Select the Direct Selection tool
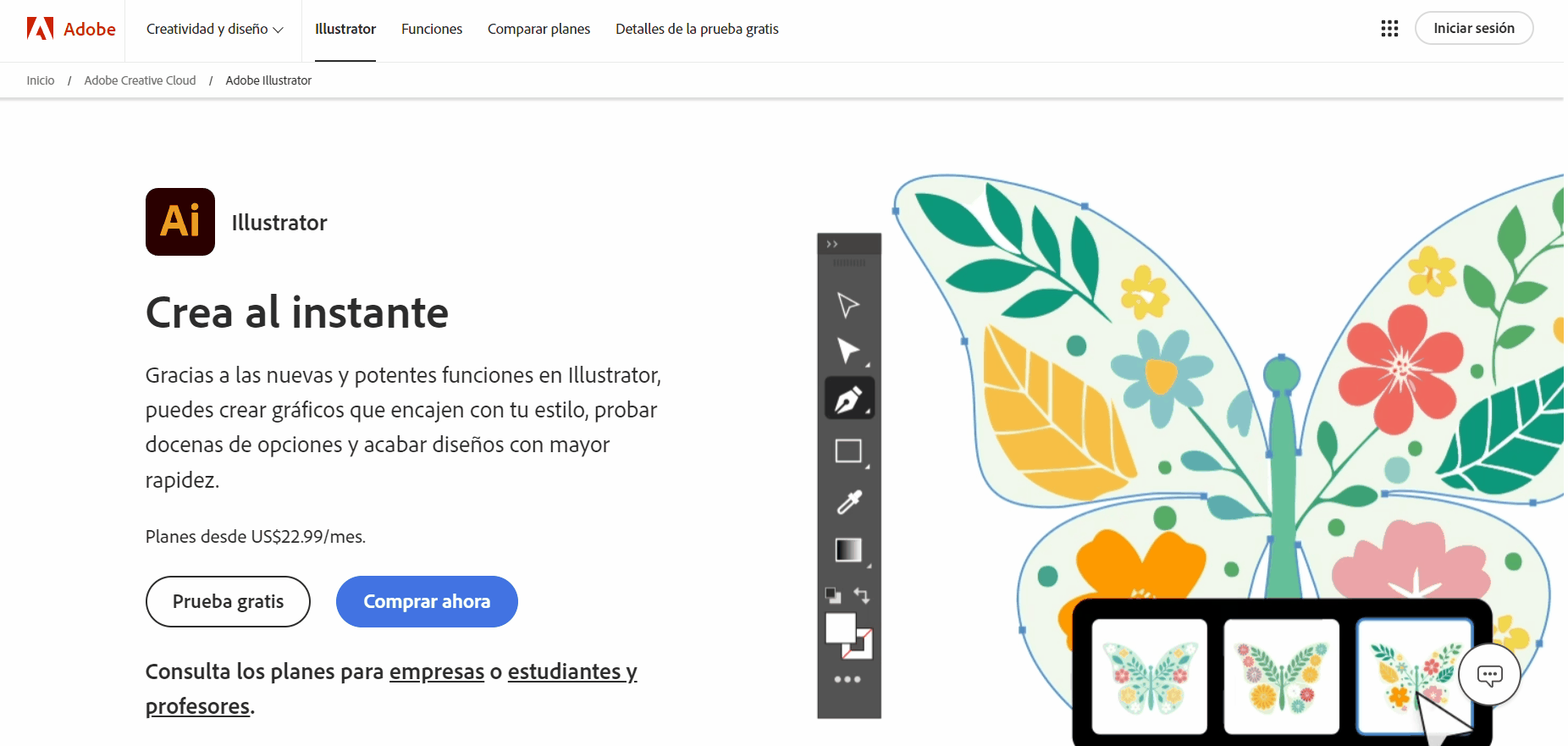Viewport: 1568px width, 746px height. pyautogui.click(x=847, y=351)
